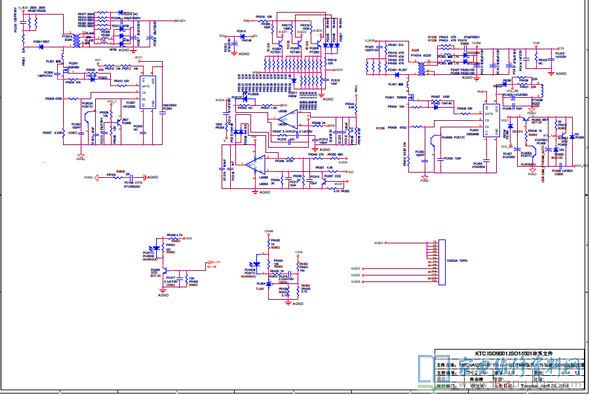Select the transformer symbol in the left circuit
Image resolution: width=590 pixels, height=395 pixels.
tap(77, 41)
